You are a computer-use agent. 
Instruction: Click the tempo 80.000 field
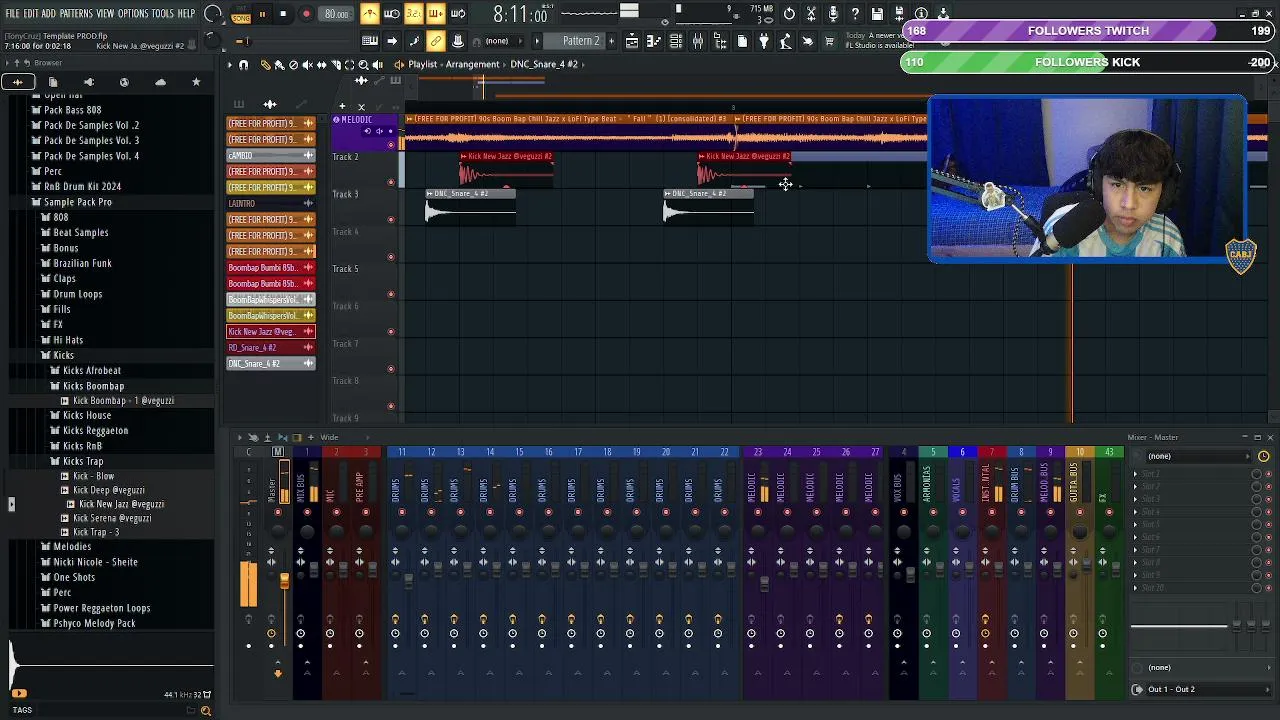[x=337, y=14]
